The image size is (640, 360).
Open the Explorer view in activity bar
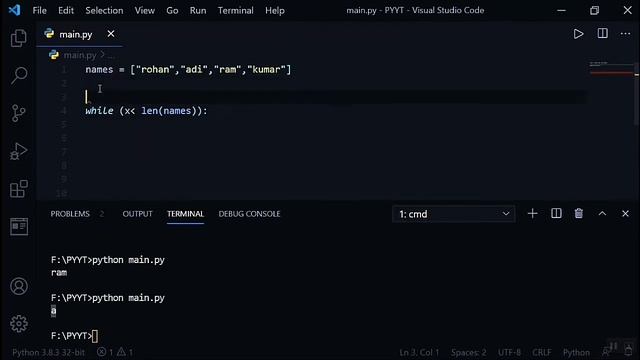[x=19, y=38]
